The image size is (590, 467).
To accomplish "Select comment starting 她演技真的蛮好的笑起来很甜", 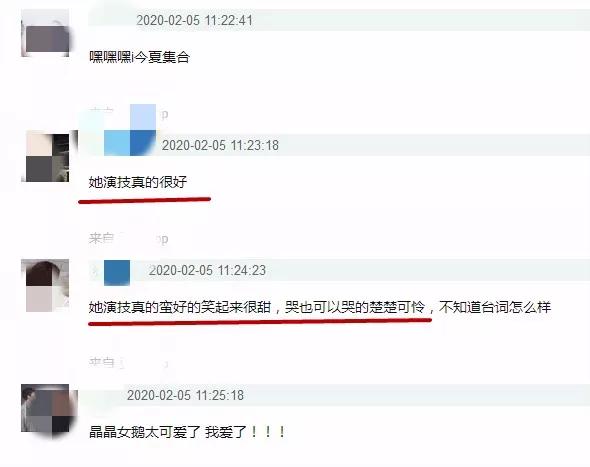I will (x=319, y=307).
